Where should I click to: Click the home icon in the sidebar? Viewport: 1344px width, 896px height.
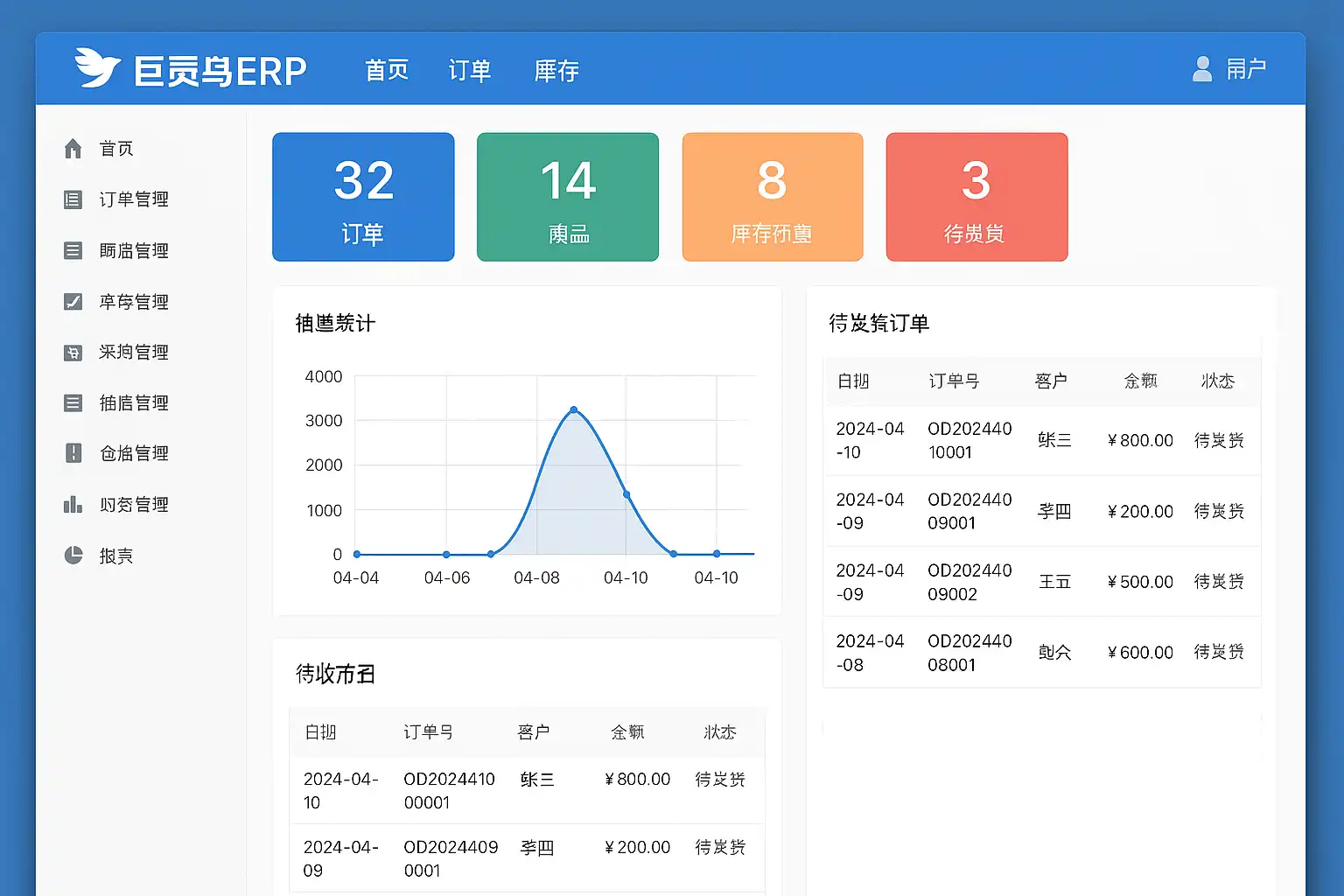pos(73,149)
